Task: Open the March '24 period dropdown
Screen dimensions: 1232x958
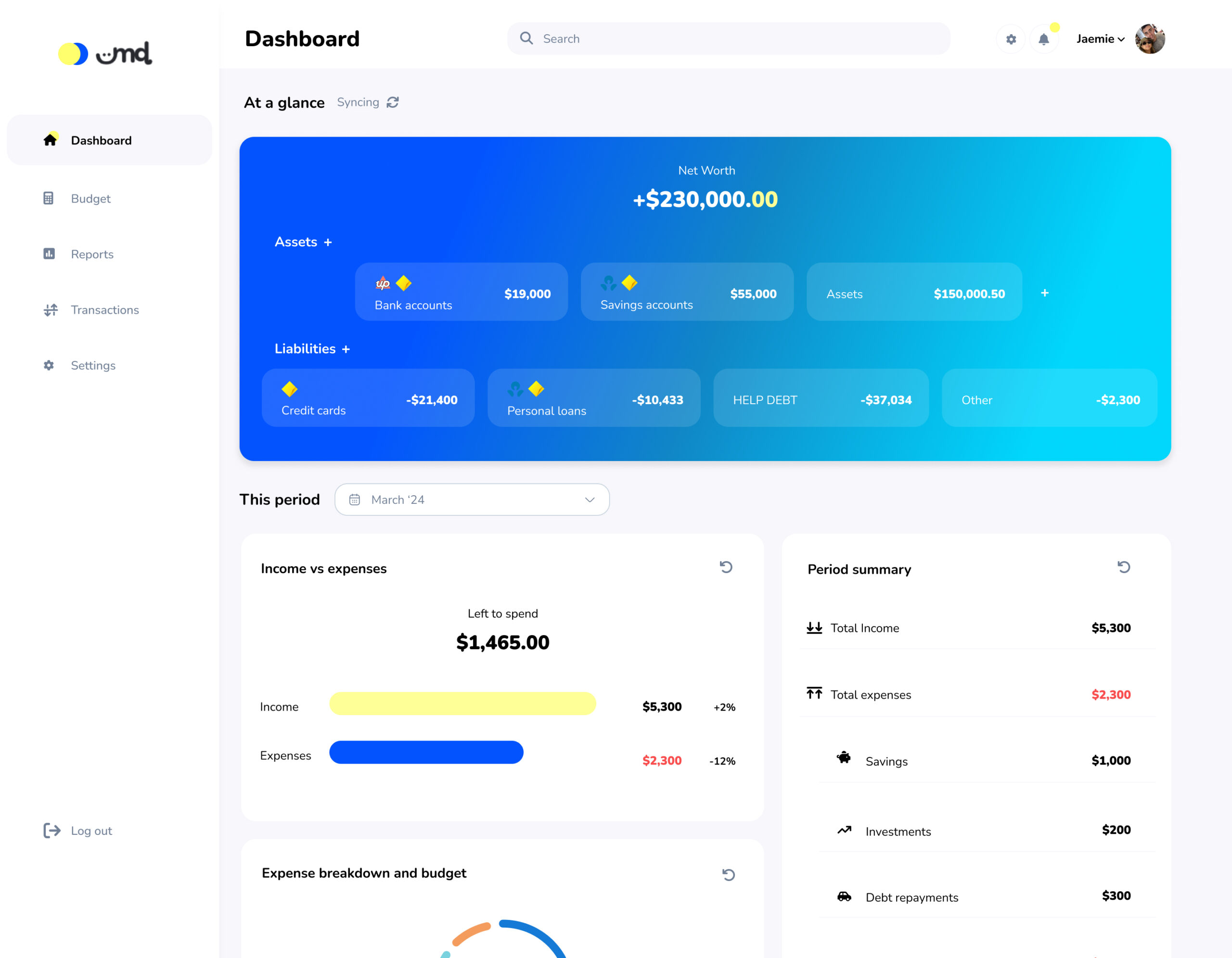Action: click(x=472, y=499)
